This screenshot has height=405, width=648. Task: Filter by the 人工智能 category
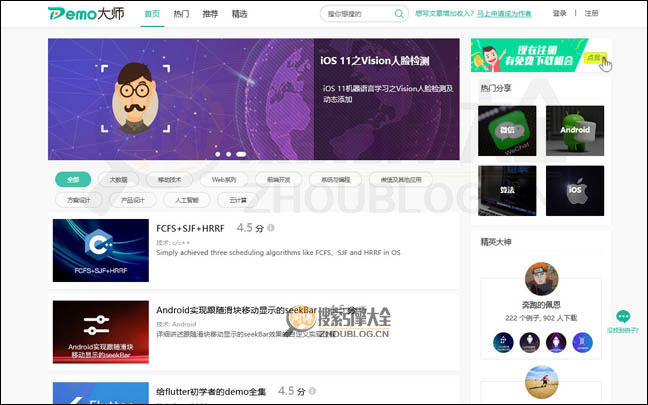[186, 200]
